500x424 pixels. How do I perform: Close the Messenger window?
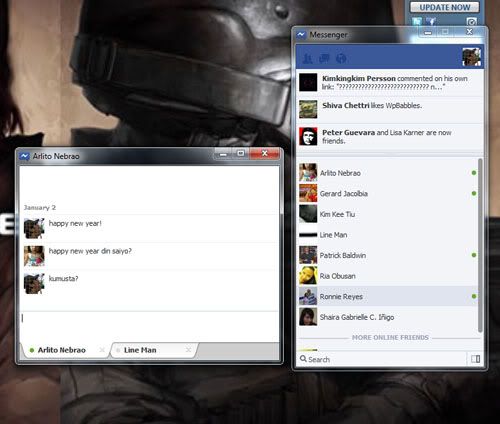point(469,32)
